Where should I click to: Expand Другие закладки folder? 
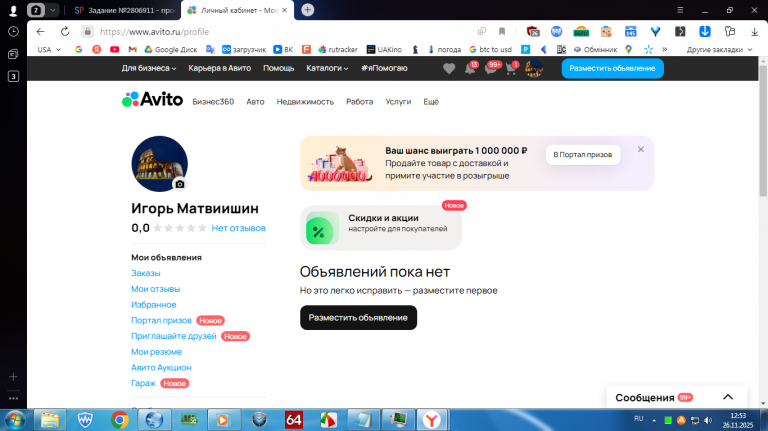tap(719, 49)
